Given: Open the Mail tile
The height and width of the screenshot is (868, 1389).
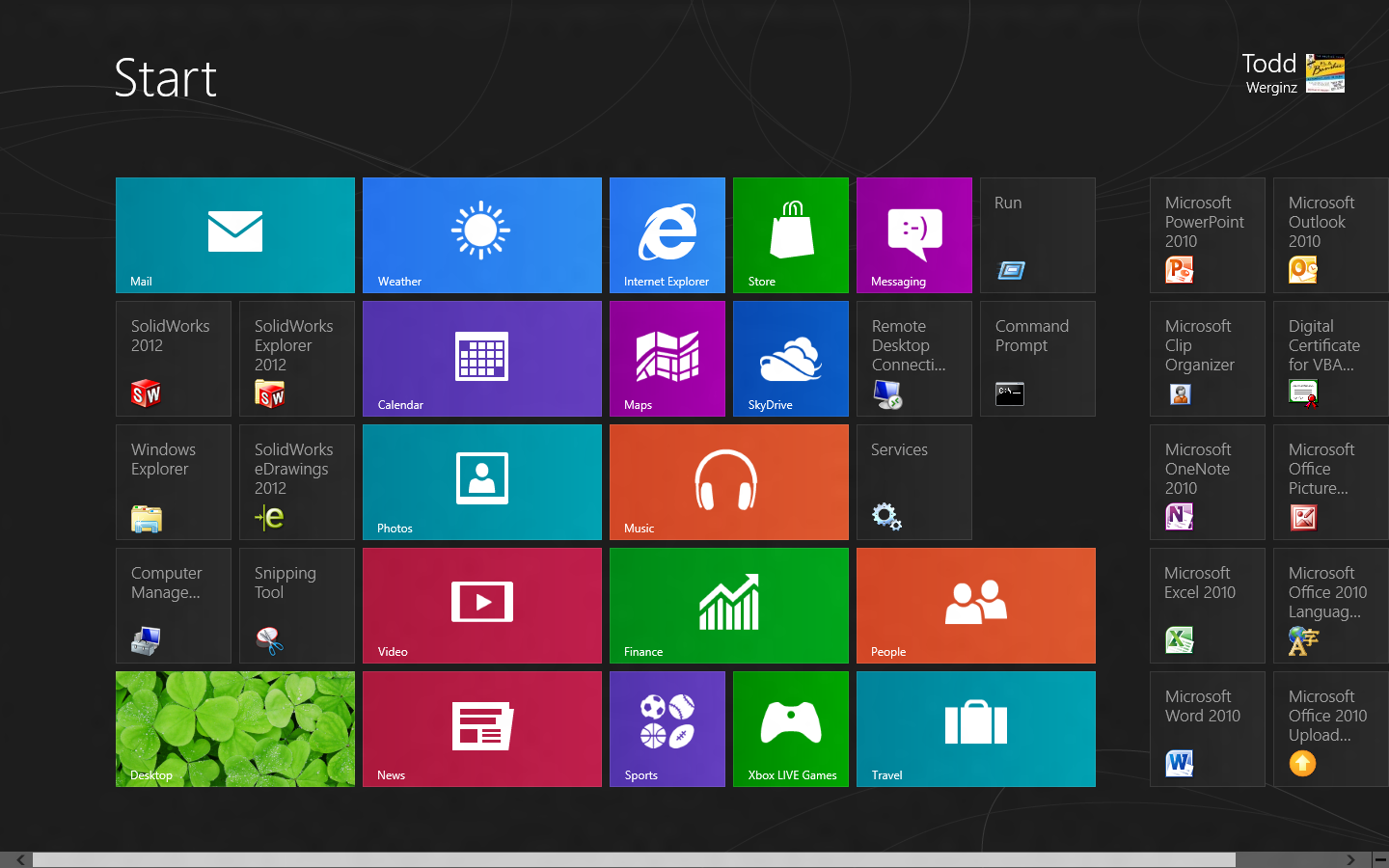Looking at the screenshot, I should [x=235, y=235].
